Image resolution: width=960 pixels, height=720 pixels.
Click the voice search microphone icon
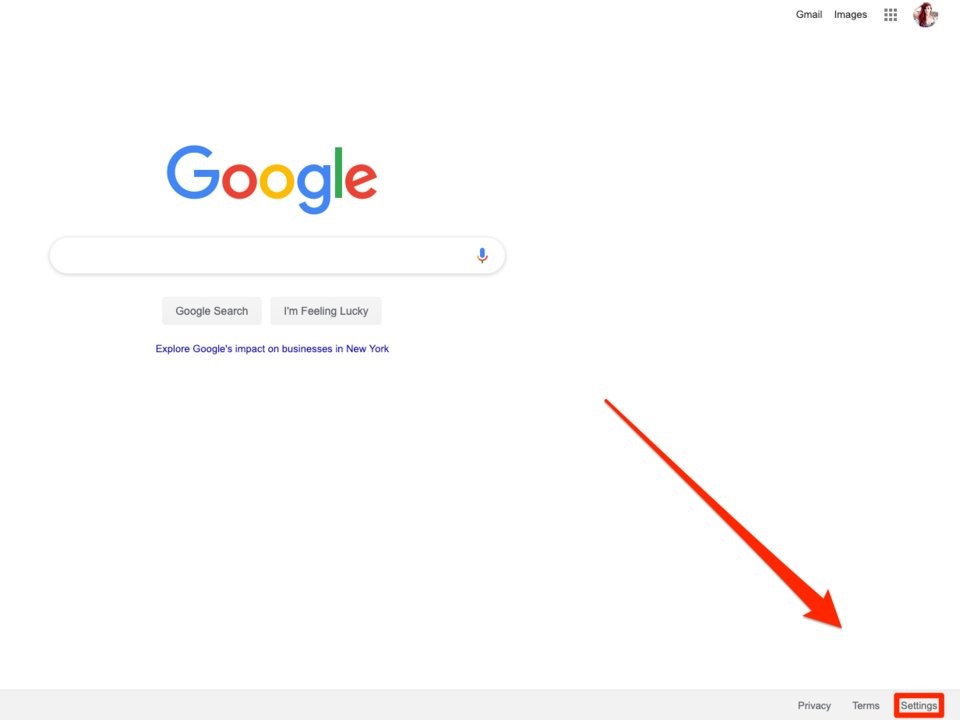click(482, 255)
